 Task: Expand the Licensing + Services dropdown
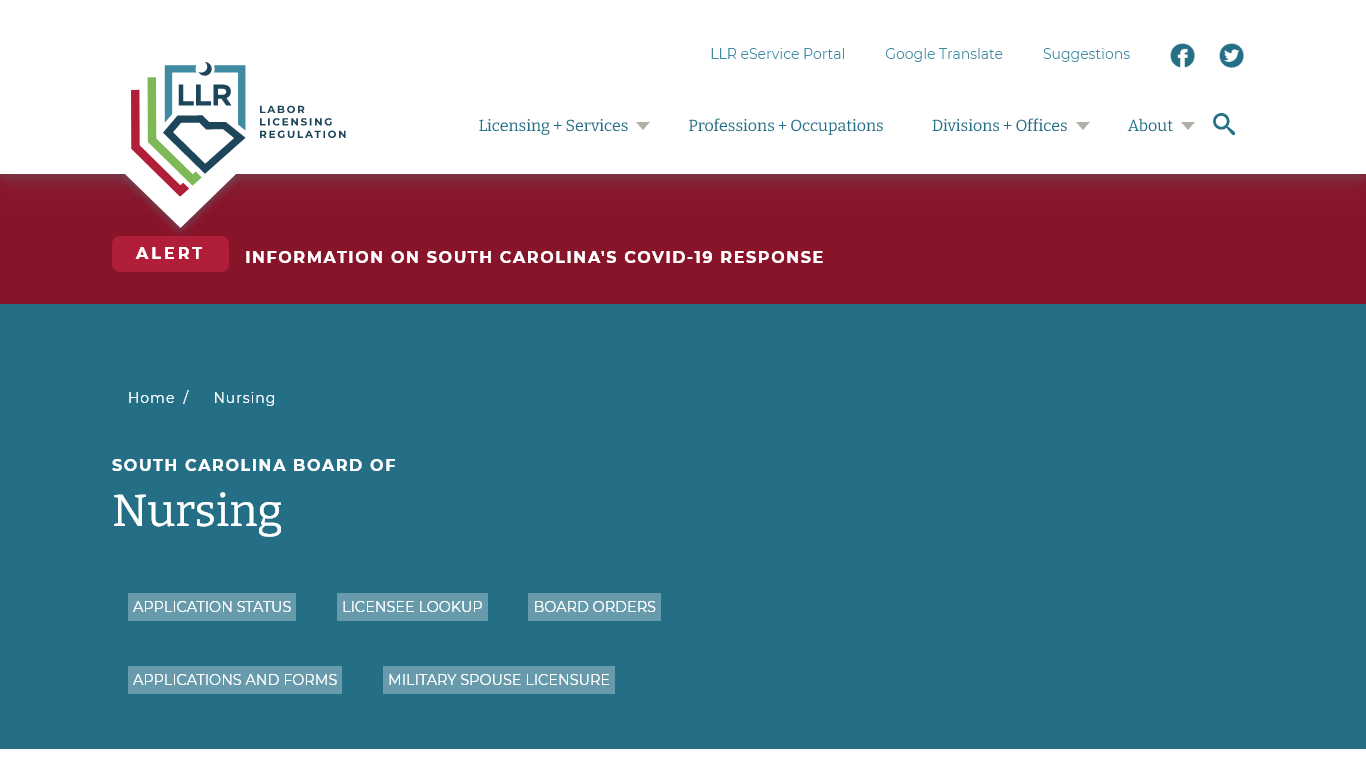click(x=554, y=125)
